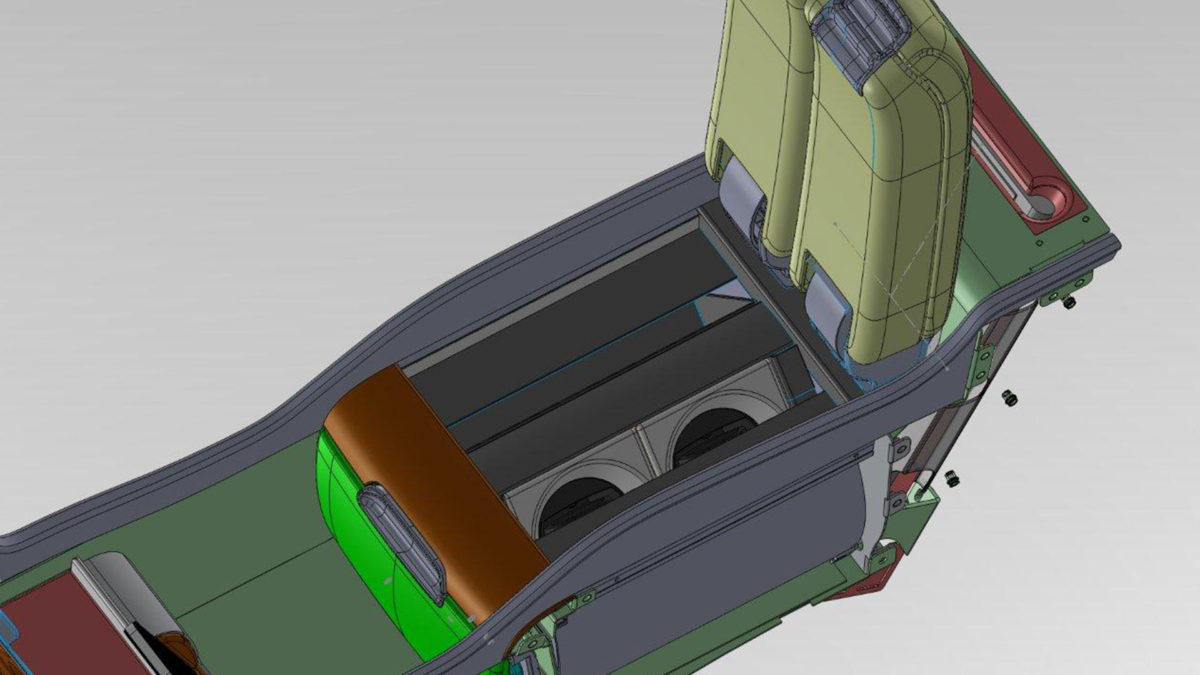Select the middle black bolt on right

(x=1010, y=397)
